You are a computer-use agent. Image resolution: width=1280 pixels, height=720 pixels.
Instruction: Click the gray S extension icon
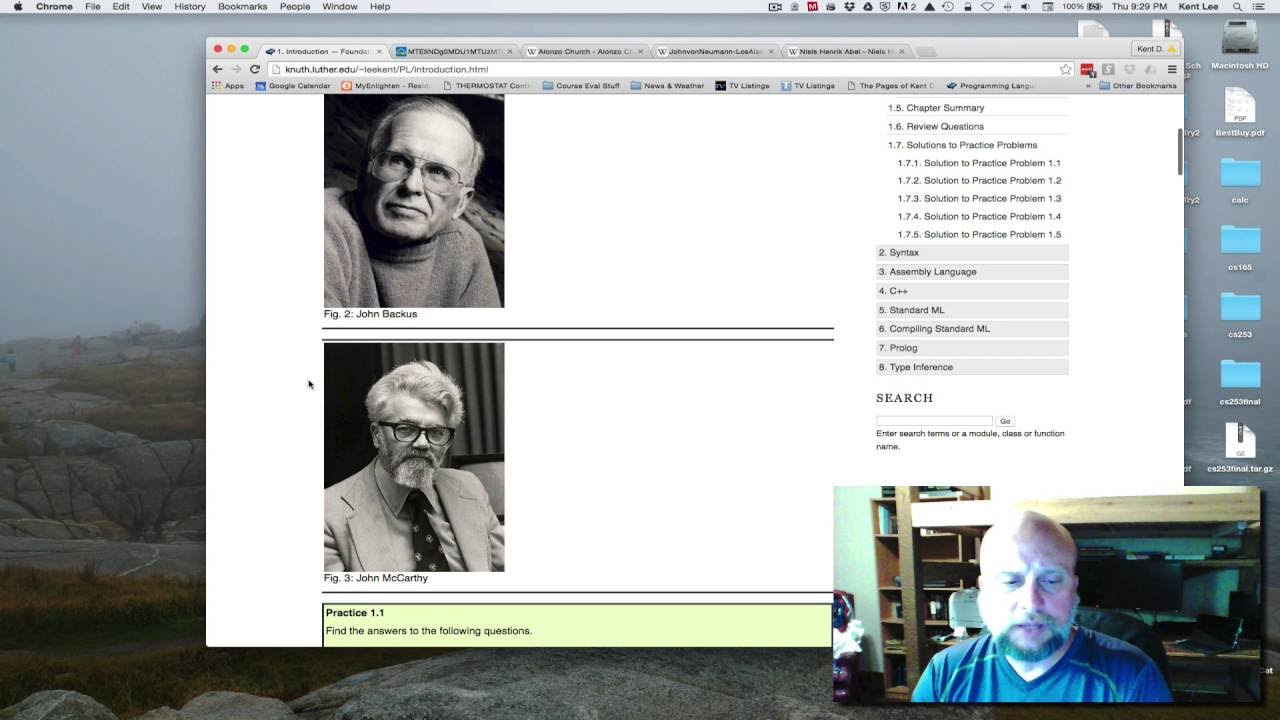pos(1108,69)
